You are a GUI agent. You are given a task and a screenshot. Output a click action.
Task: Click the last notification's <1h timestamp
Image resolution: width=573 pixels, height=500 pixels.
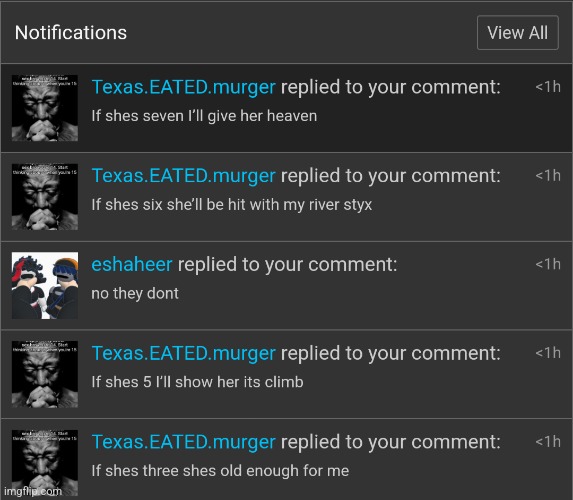tap(548, 442)
